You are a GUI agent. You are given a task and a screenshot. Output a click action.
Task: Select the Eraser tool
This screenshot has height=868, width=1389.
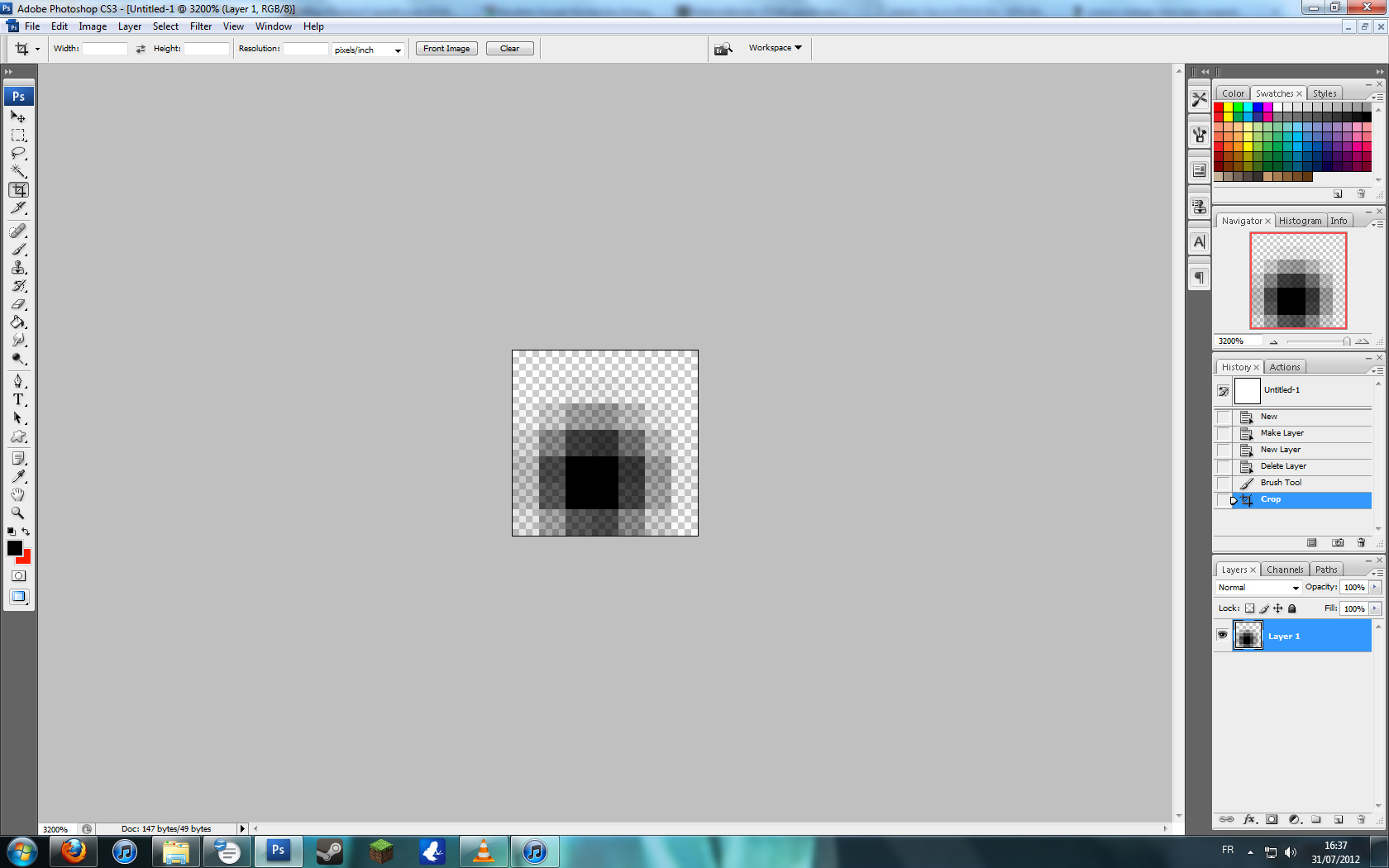point(18,304)
